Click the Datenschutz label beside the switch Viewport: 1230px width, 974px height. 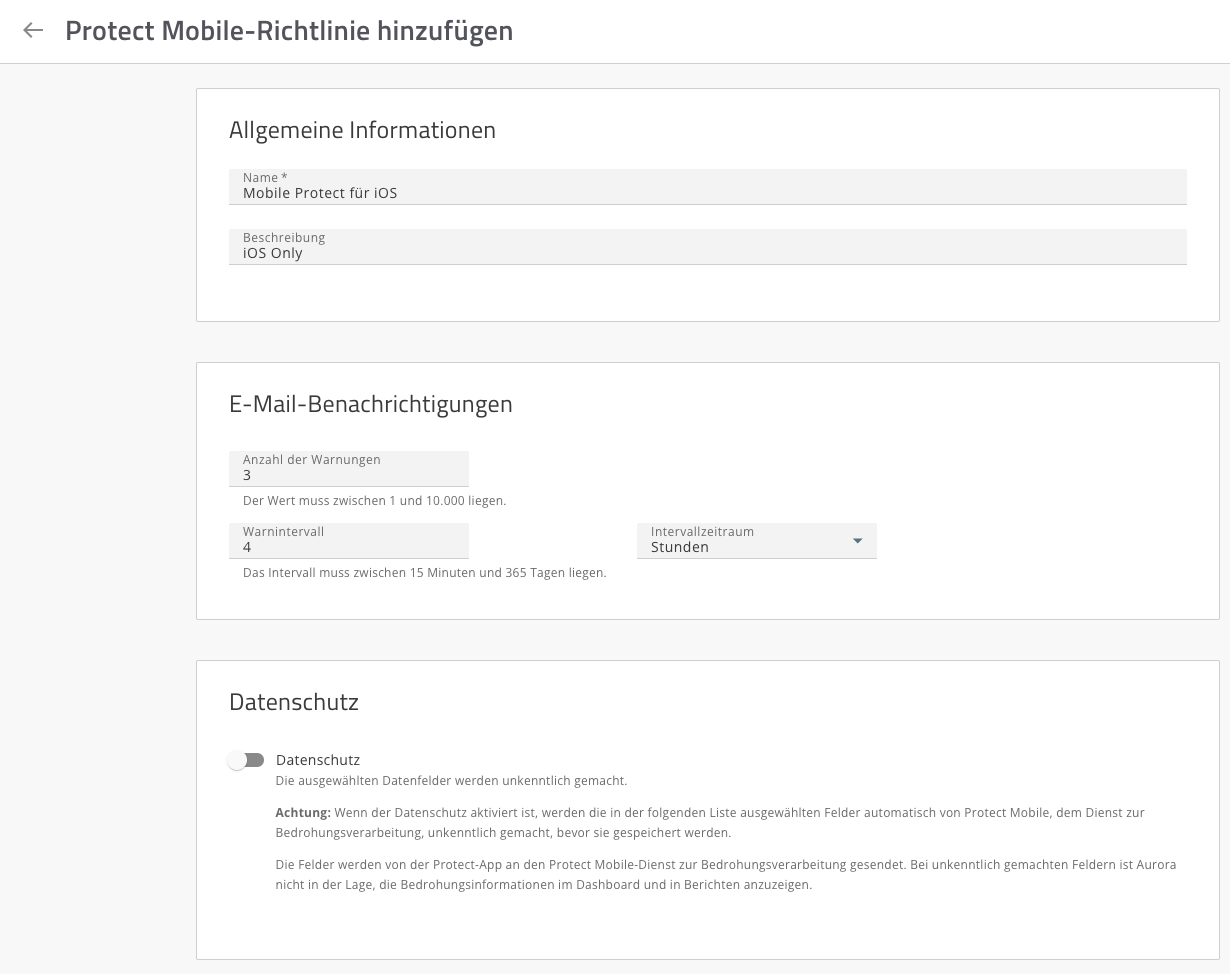point(318,760)
